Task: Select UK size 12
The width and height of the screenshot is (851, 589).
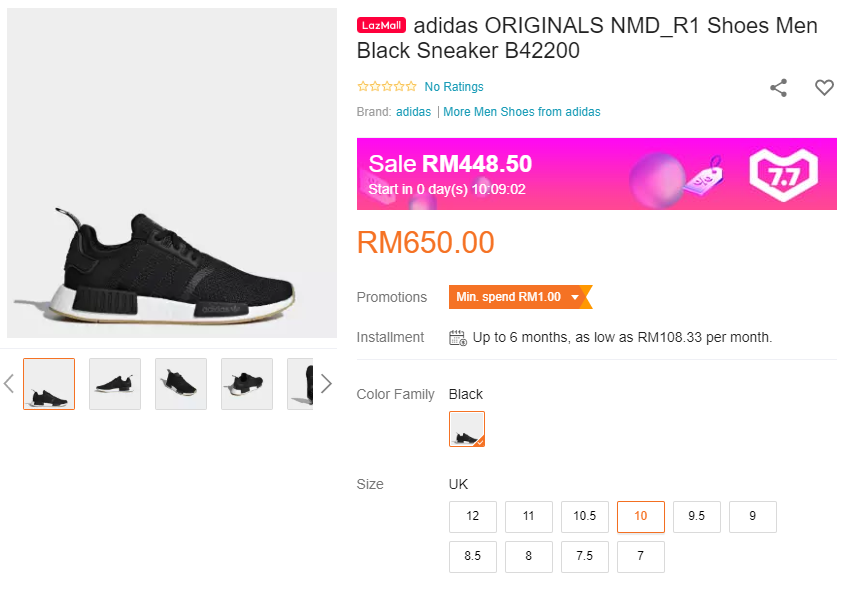Action: pyautogui.click(x=473, y=517)
